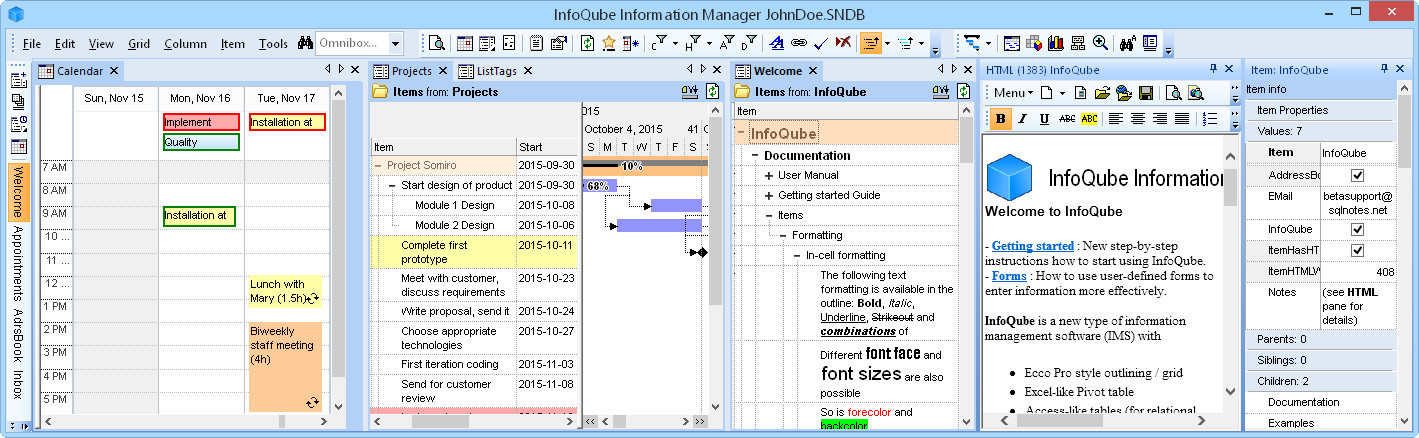The width and height of the screenshot is (1419, 438).
Task: Click the zoom magnifier plus icon
Action: coord(1100,43)
